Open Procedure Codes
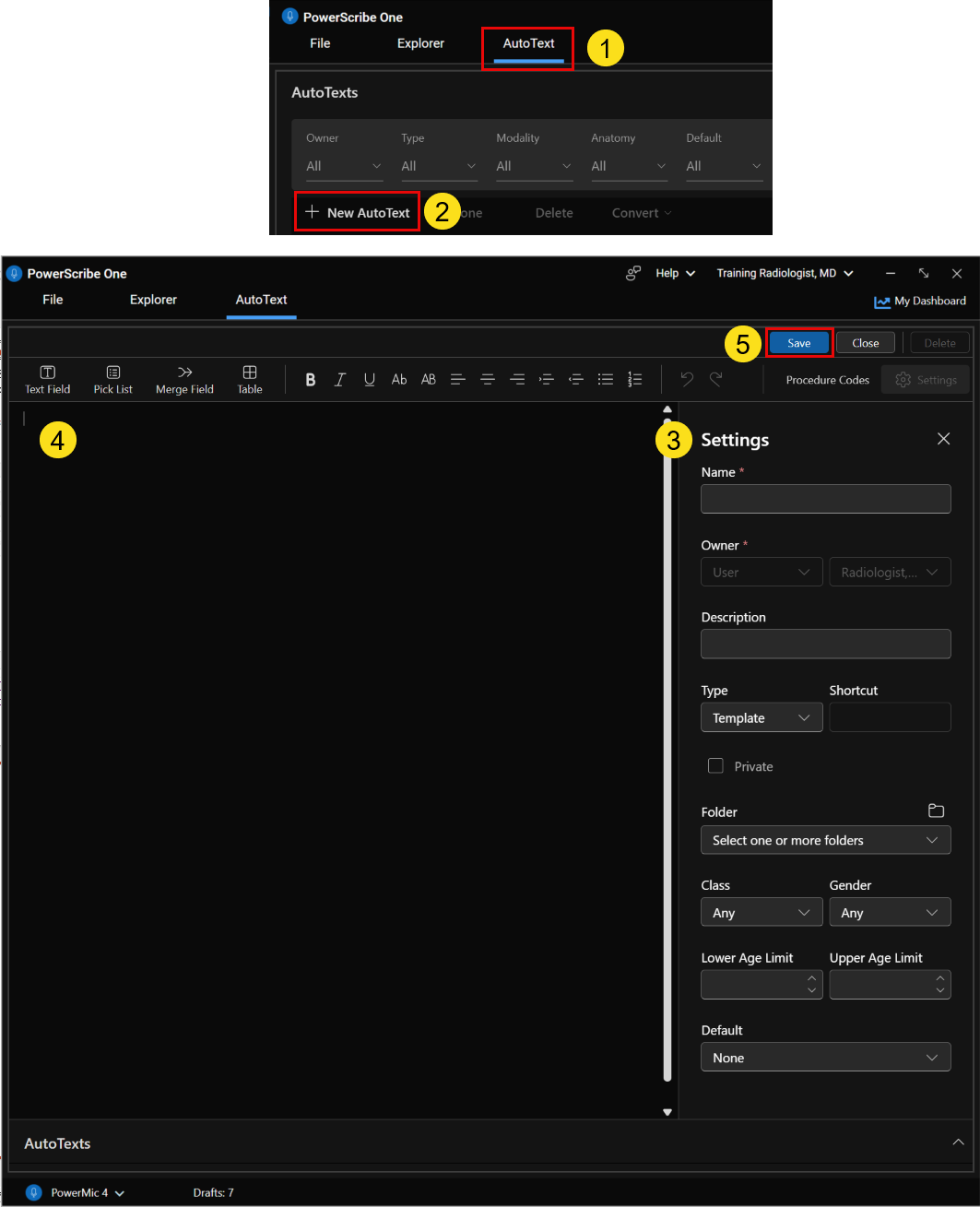The image size is (980, 1207). click(x=827, y=380)
